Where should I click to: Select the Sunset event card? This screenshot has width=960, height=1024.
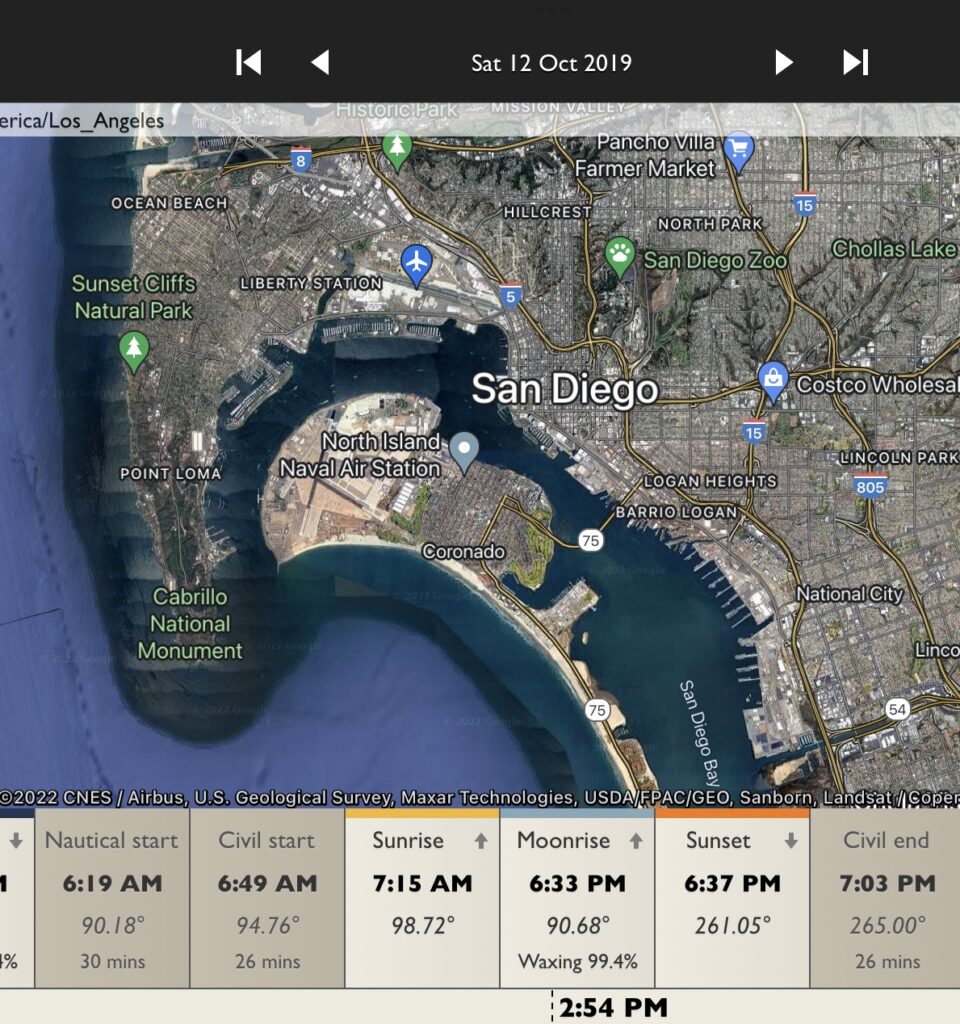pyautogui.click(x=732, y=898)
